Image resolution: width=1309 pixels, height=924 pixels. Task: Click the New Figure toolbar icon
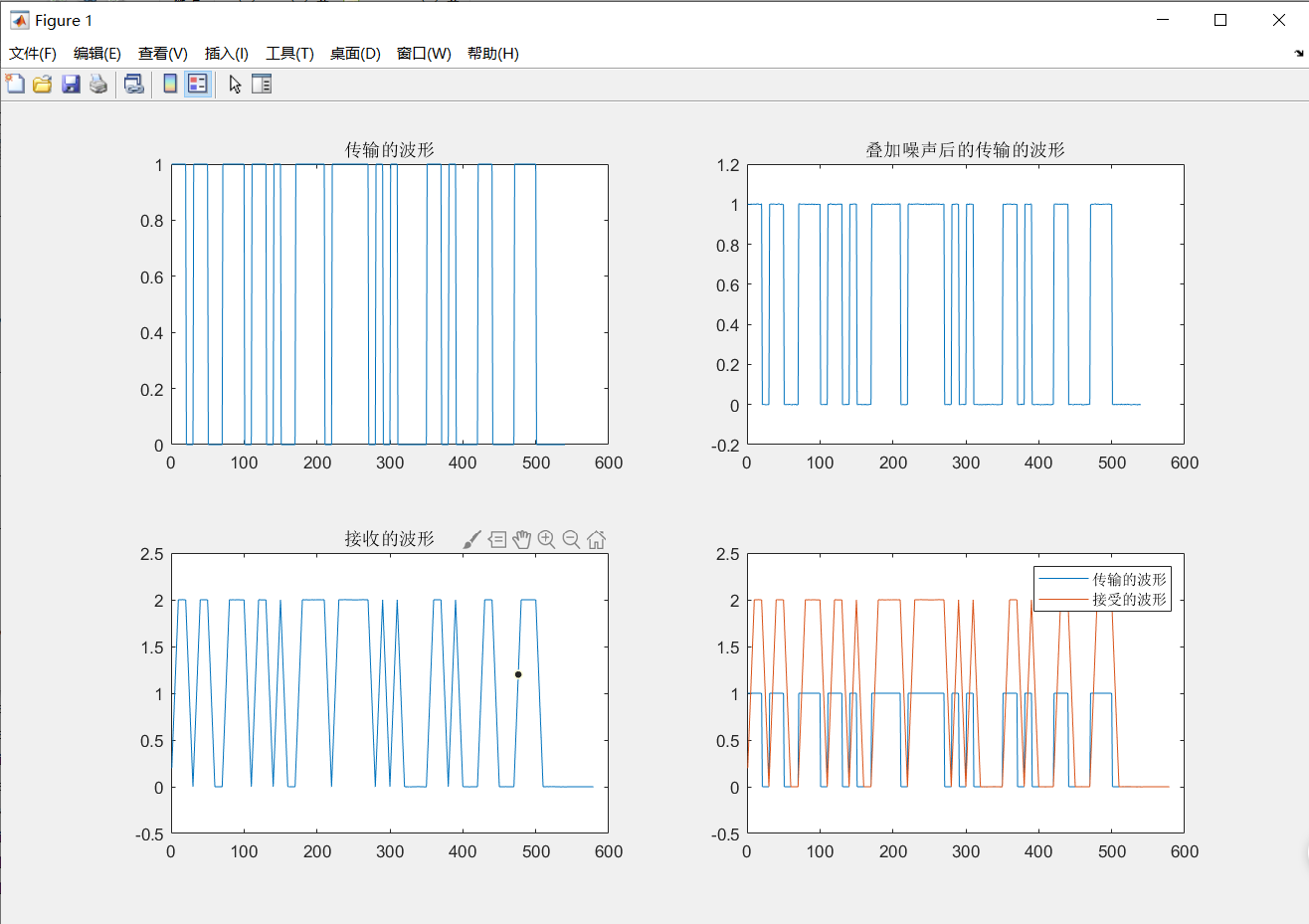pos(15,85)
